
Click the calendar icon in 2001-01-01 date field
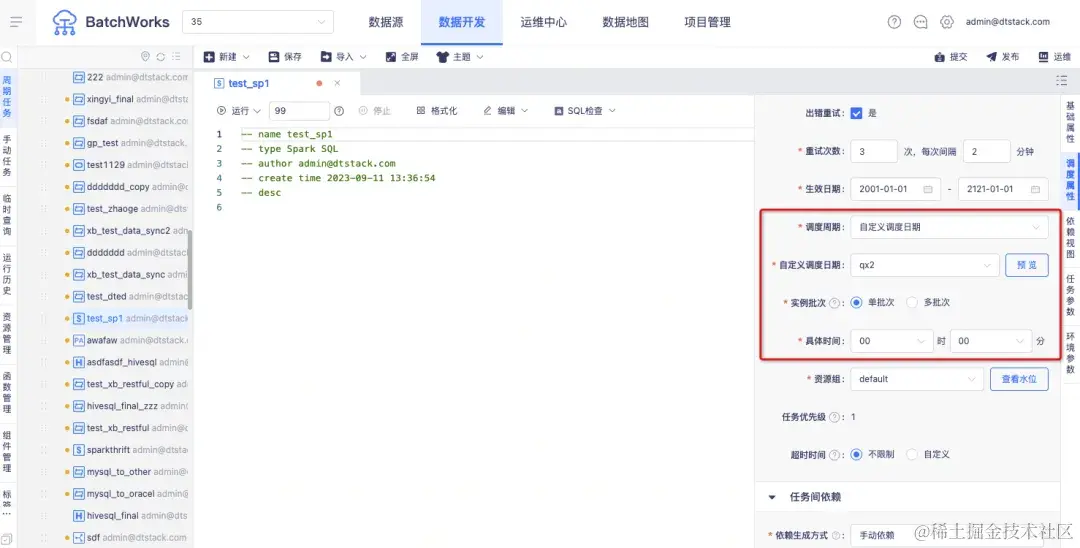[x=928, y=189]
